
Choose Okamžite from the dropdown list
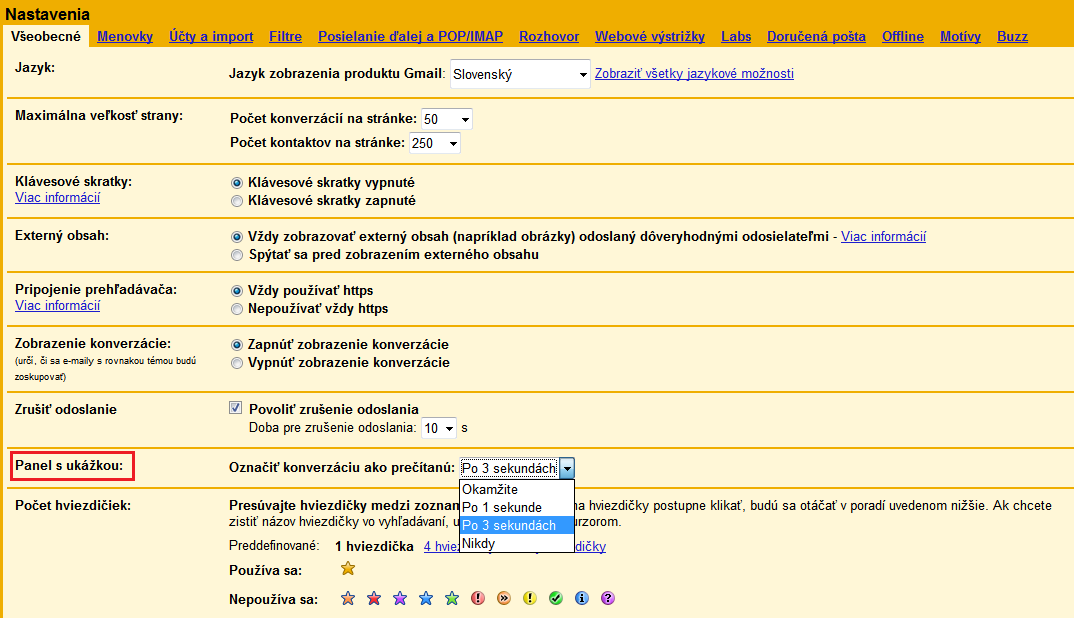pyautogui.click(x=516, y=489)
